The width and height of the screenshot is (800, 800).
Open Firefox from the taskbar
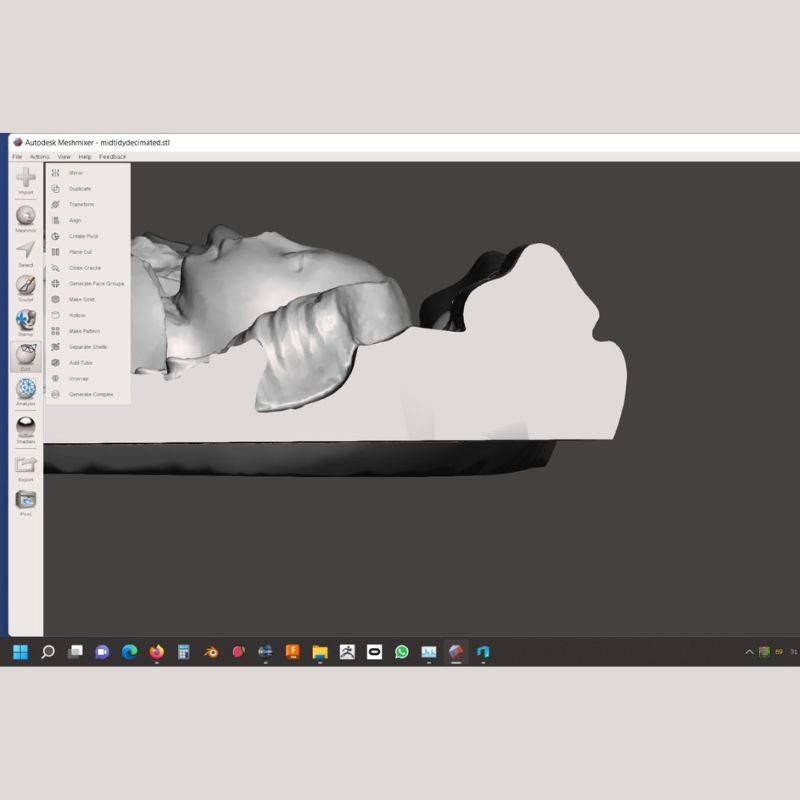[x=156, y=652]
